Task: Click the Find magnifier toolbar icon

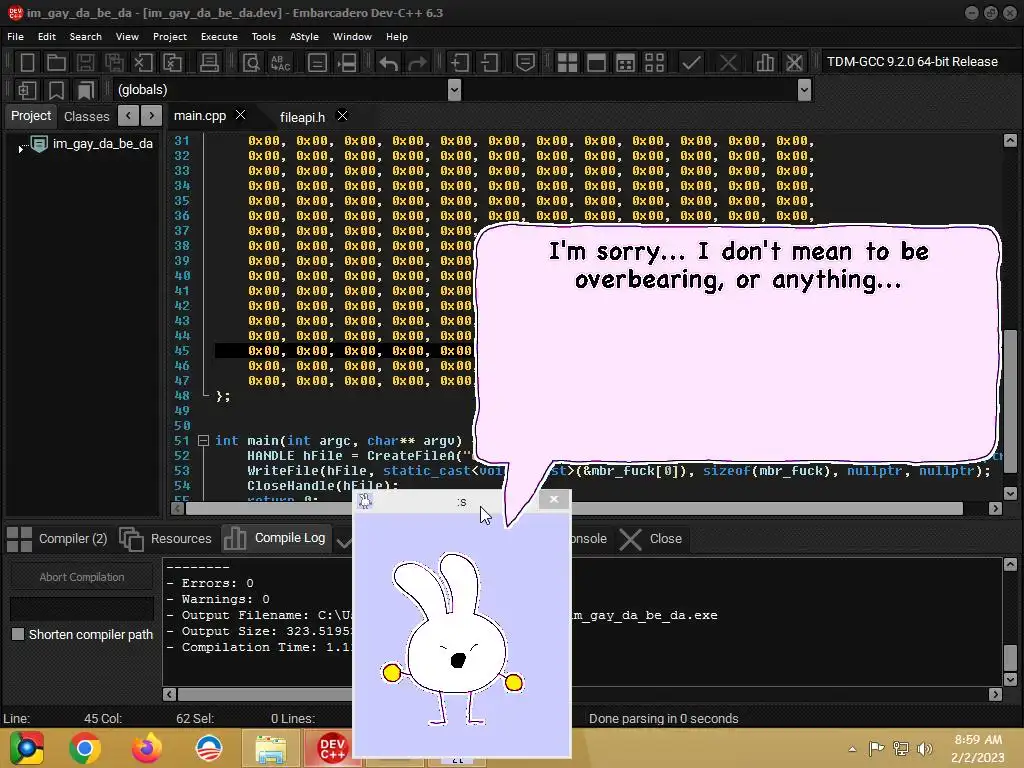Action: [x=251, y=63]
